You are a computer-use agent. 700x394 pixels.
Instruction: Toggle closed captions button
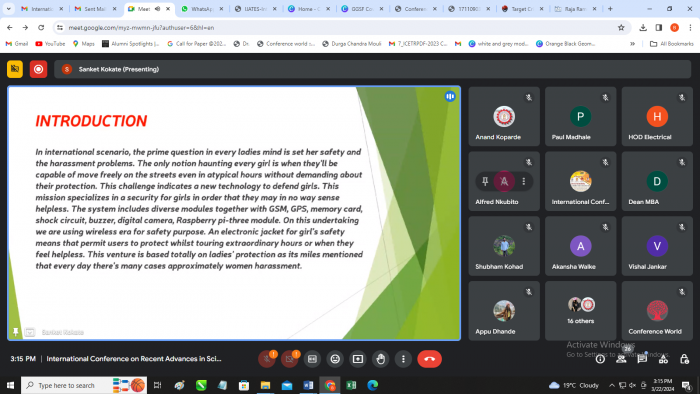[312, 359]
